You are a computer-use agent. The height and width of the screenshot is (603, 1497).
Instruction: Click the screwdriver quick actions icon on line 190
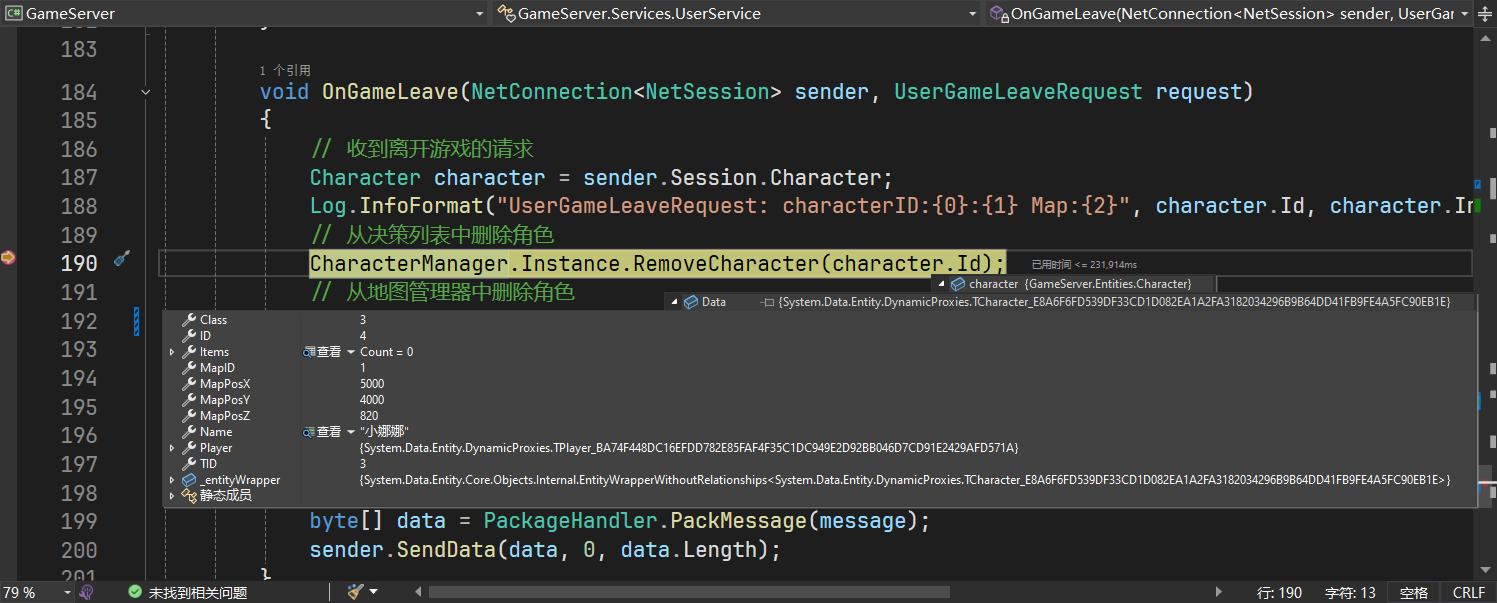click(122, 259)
